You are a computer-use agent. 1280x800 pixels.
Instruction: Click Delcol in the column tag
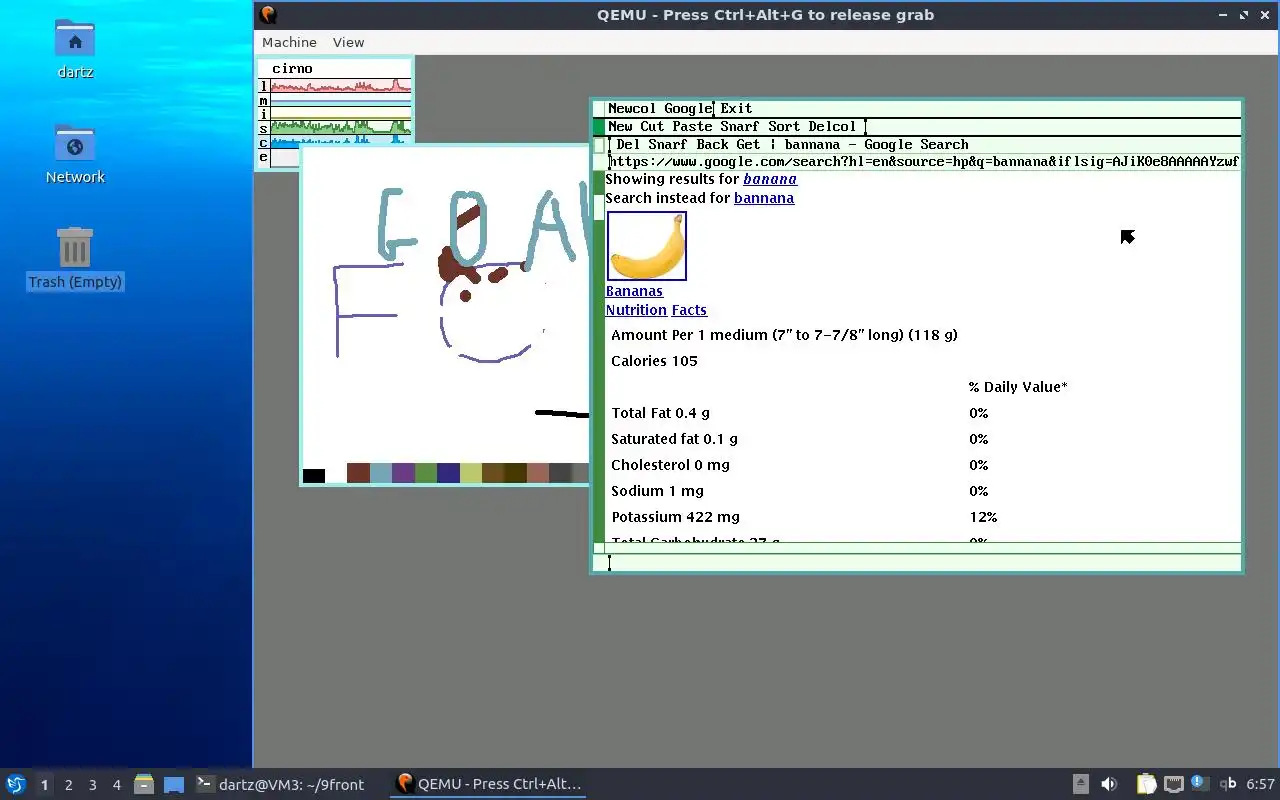pyautogui.click(x=832, y=126)
